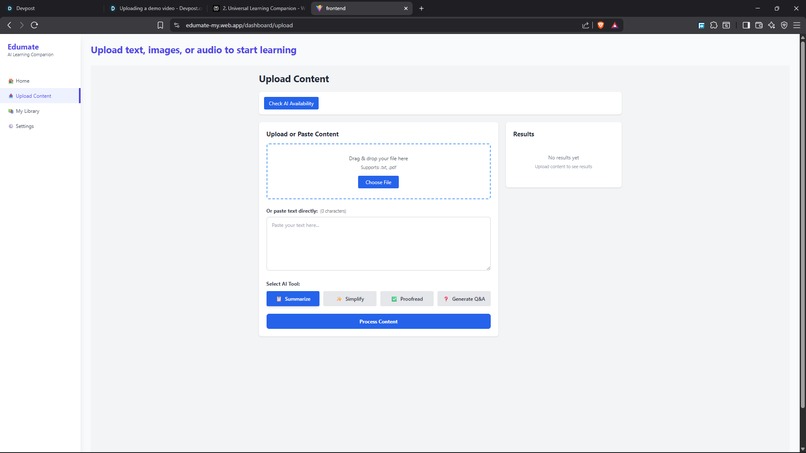Screen dimensions: 806x453
Task: Click the Settings gear icon in sidebar
Action: [x=11, y=126]
